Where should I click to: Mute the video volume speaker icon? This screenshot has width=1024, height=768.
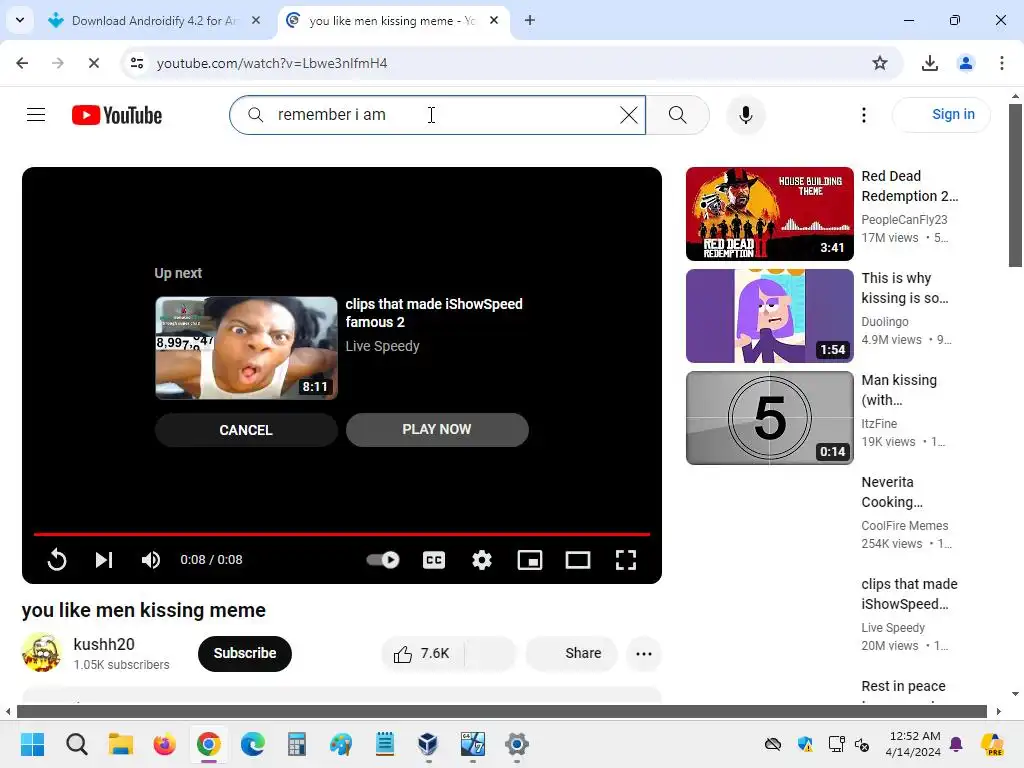(151, 560)
